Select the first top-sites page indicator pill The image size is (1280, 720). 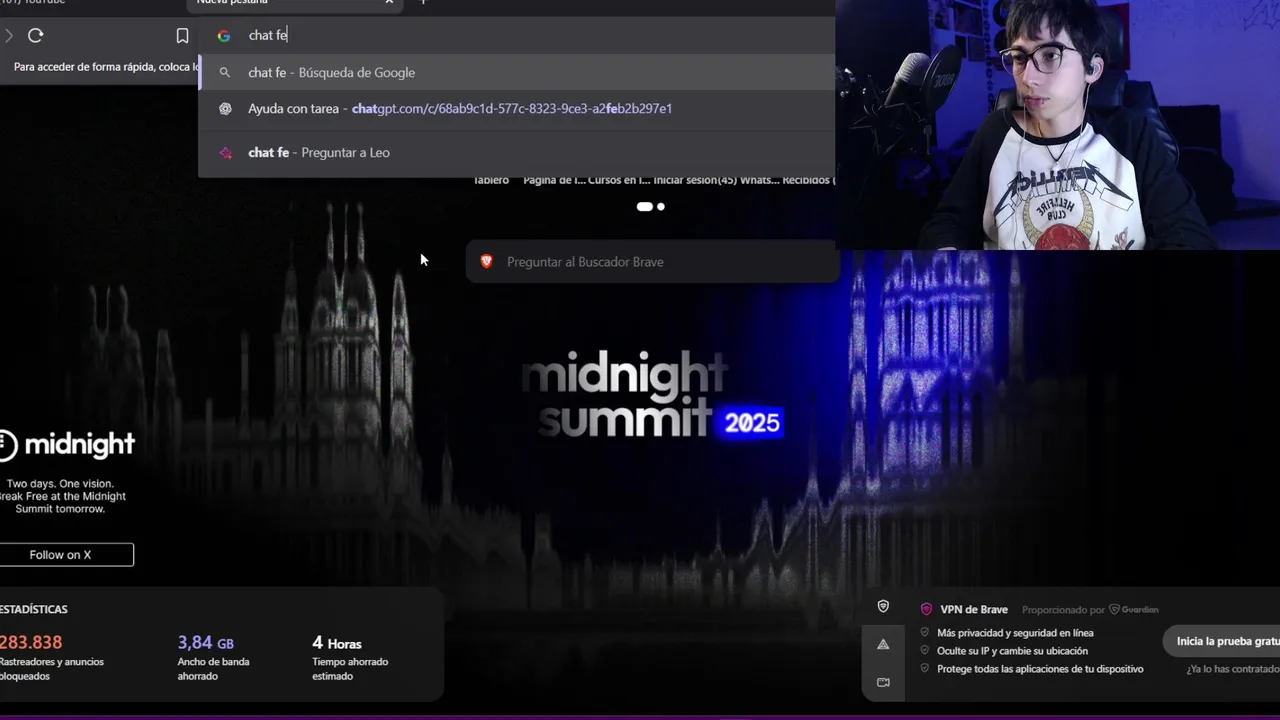[645, 207]
